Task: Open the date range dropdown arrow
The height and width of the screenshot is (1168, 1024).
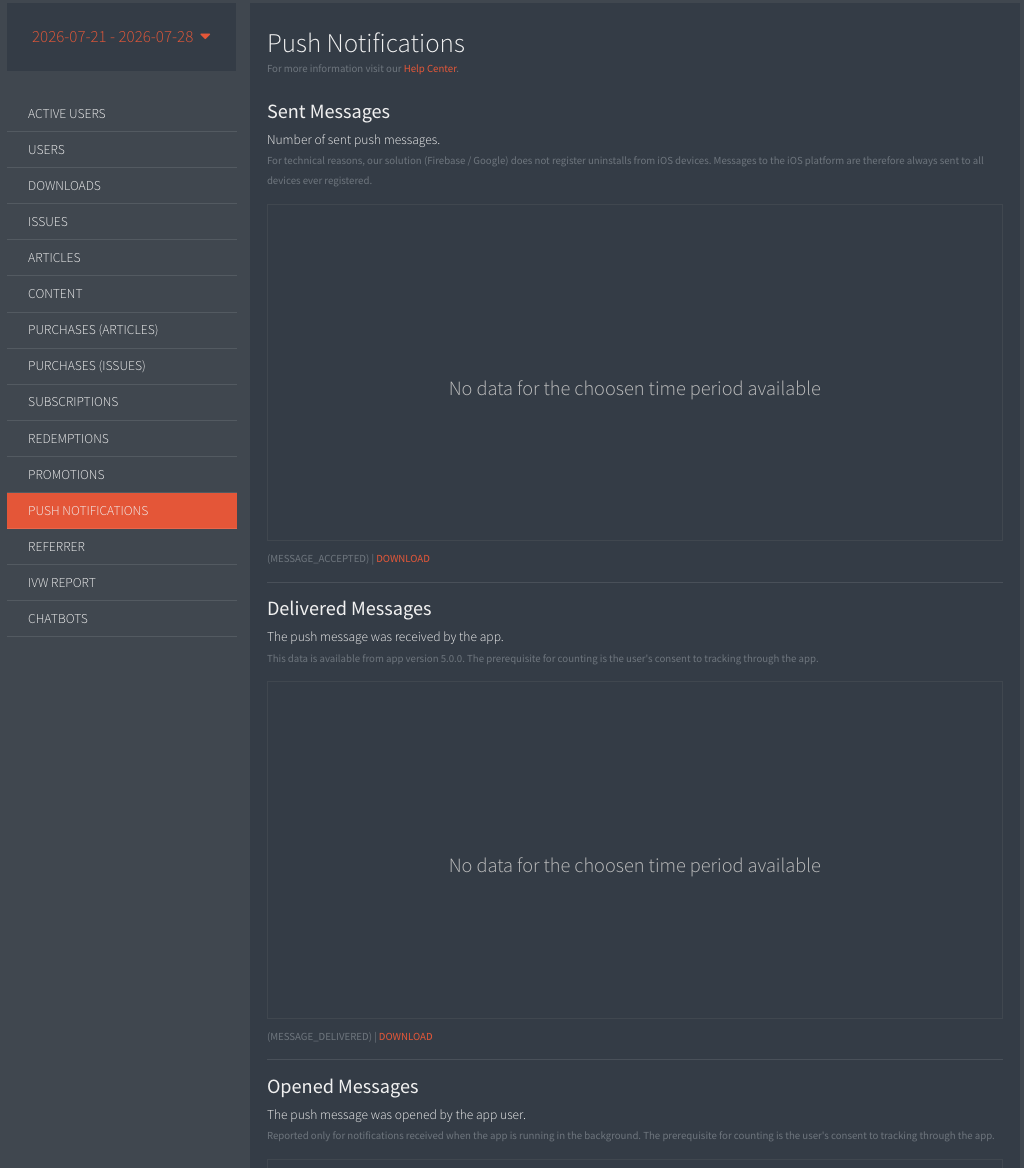Action: (x=206, y=36)
